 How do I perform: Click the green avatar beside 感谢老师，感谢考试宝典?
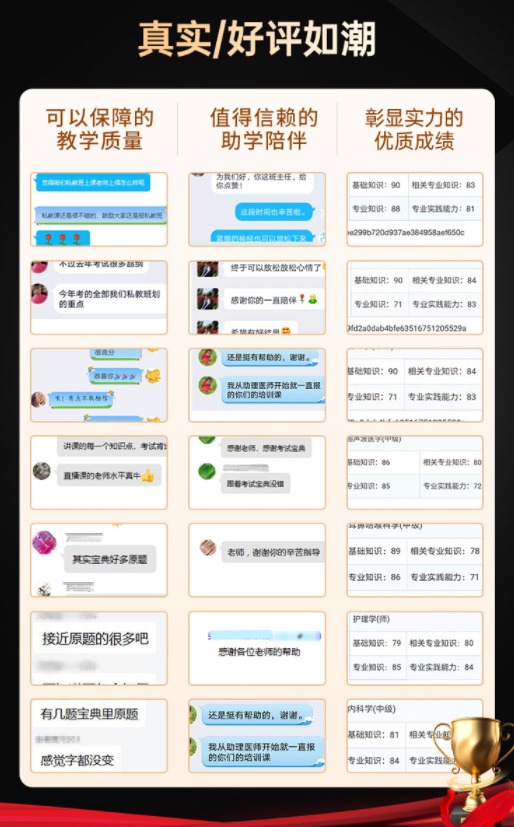tap(207, 470)
